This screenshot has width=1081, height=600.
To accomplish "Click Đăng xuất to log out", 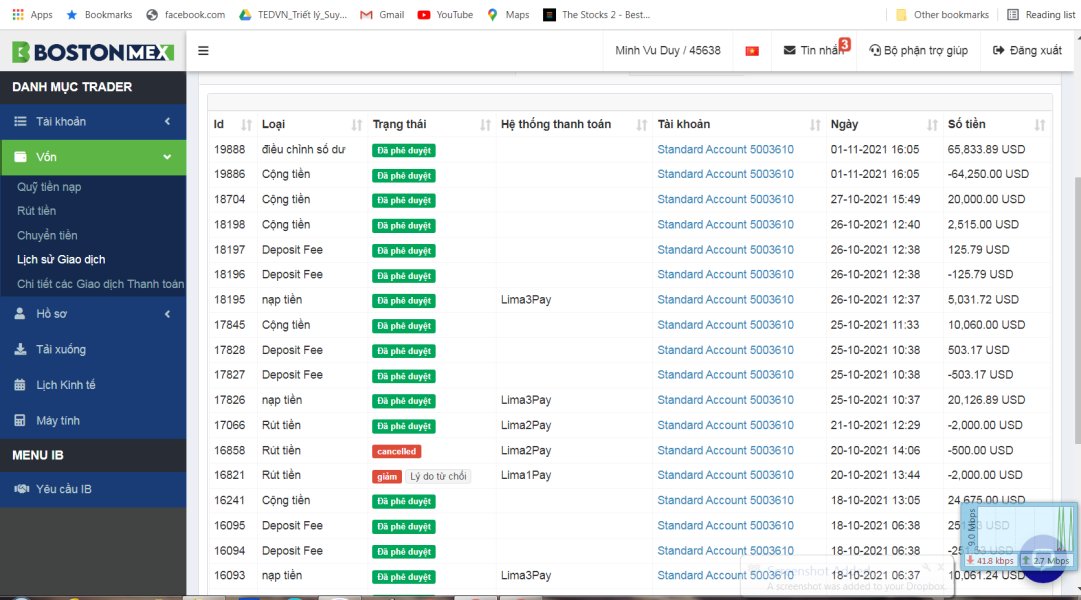I will pos(1027,51).
